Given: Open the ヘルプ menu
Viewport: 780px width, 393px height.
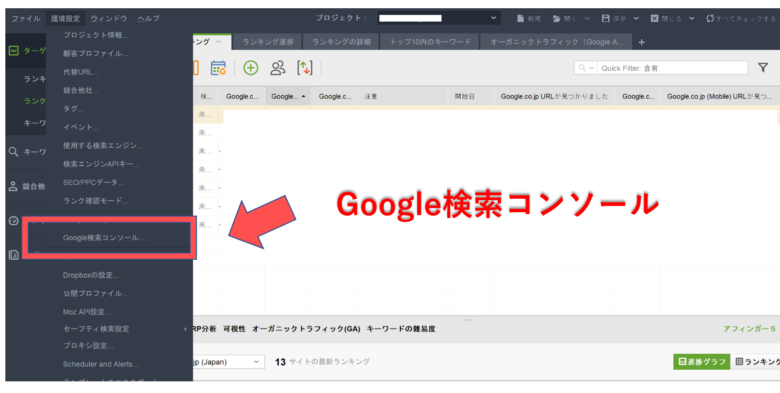Looking at the screenshot, I should (x=148, y=18).
